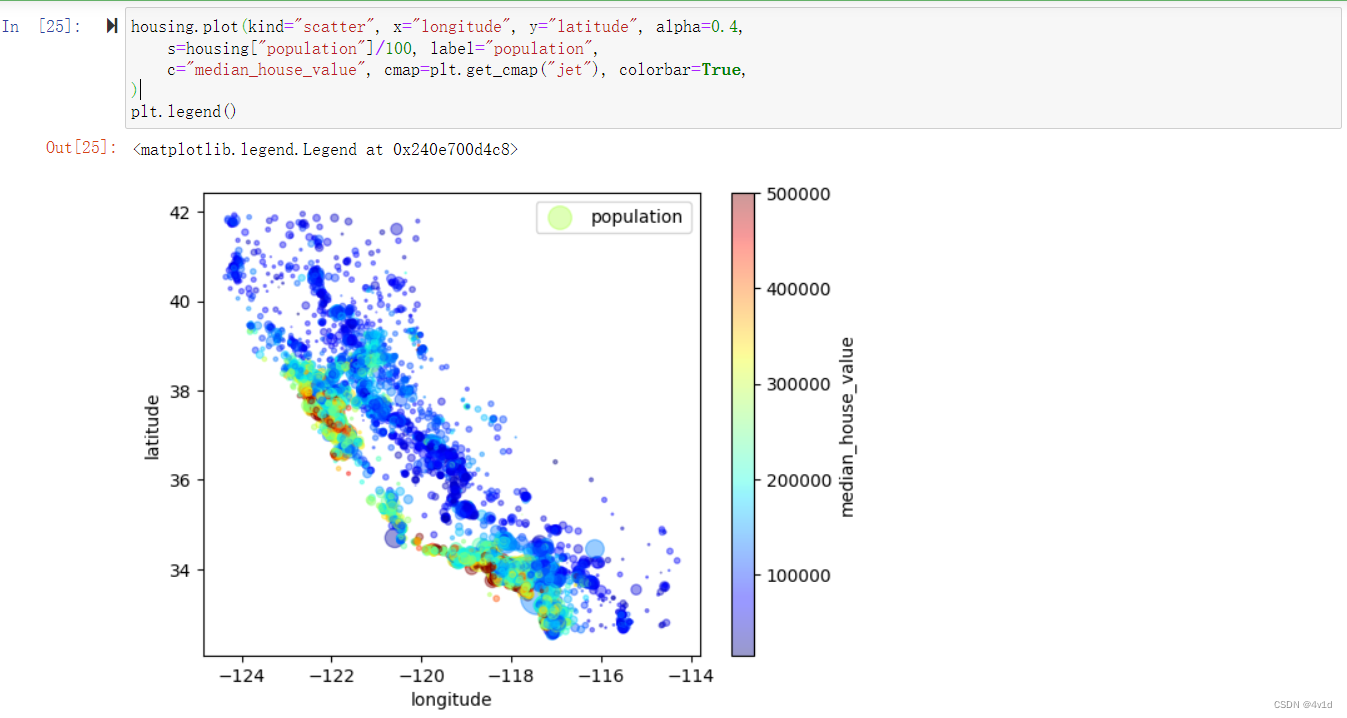1347x718 pixels.
Task: Click the median_house_value colorbar
Action: [743, 424]
